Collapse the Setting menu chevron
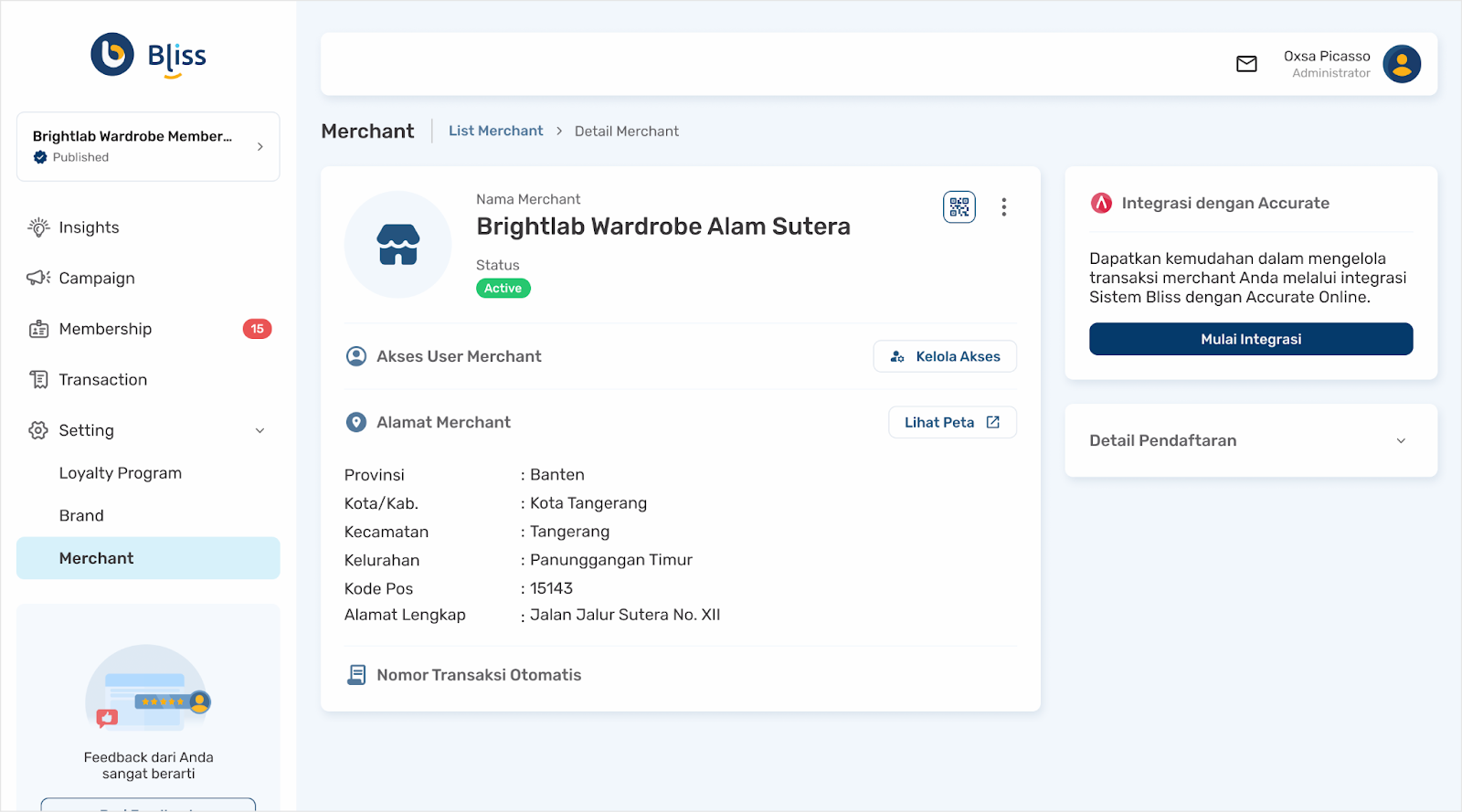This screenshot has width=1462, height=812. point(260,430)
